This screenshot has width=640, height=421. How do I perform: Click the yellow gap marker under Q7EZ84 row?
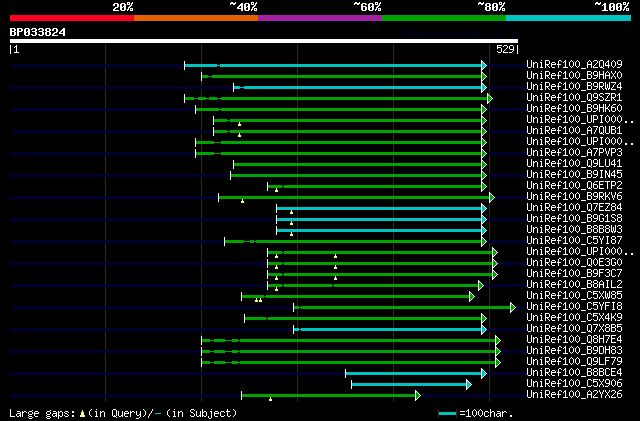[x=291, y=212]
